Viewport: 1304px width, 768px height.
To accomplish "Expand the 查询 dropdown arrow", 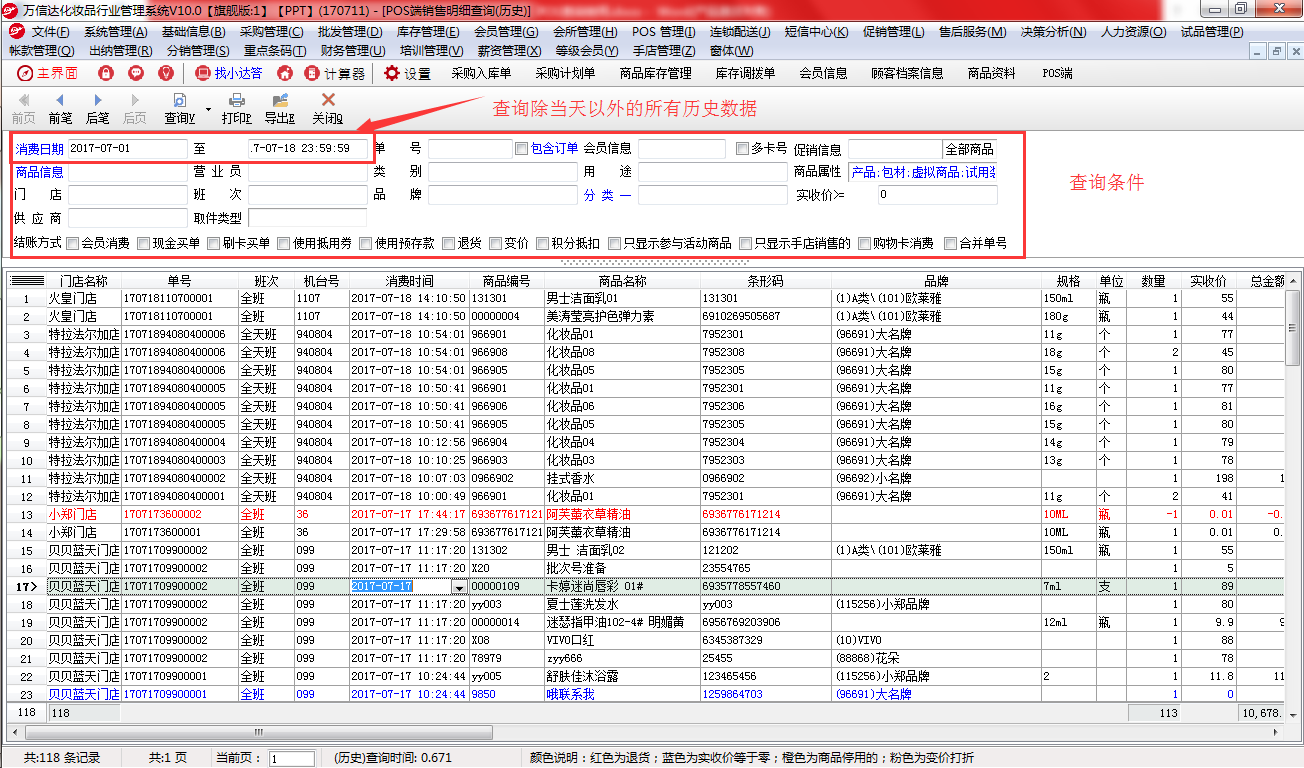I will coord(208,108).
